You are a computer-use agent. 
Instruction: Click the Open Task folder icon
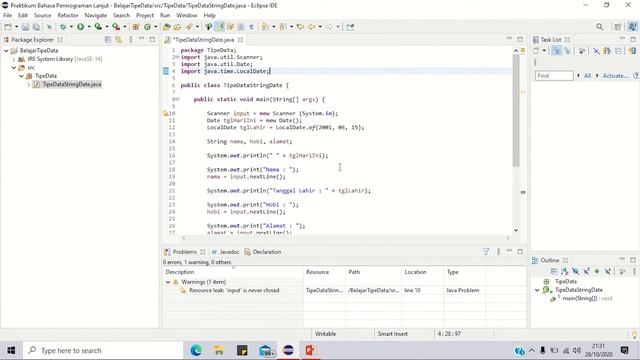click(x=177, y=27)
